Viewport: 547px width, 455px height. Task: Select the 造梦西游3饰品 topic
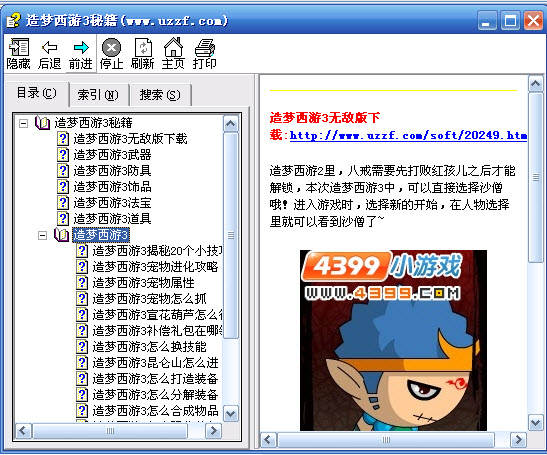[112, 187]
